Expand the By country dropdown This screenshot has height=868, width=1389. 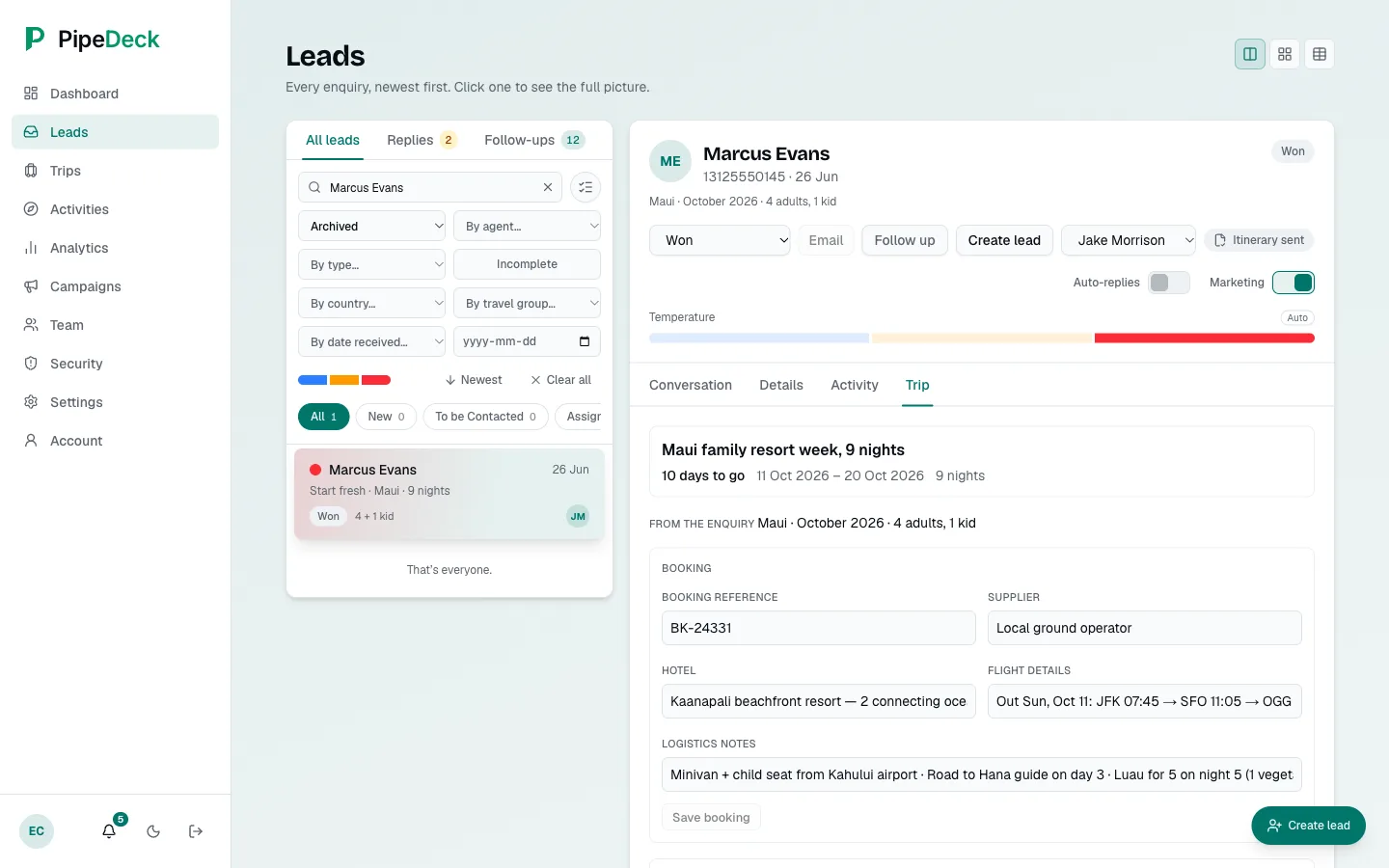tap(371, 303)
